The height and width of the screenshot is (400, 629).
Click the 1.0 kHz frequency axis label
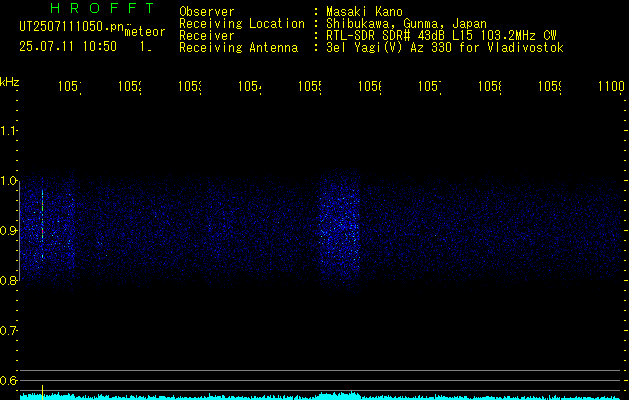tap(8, 181)
